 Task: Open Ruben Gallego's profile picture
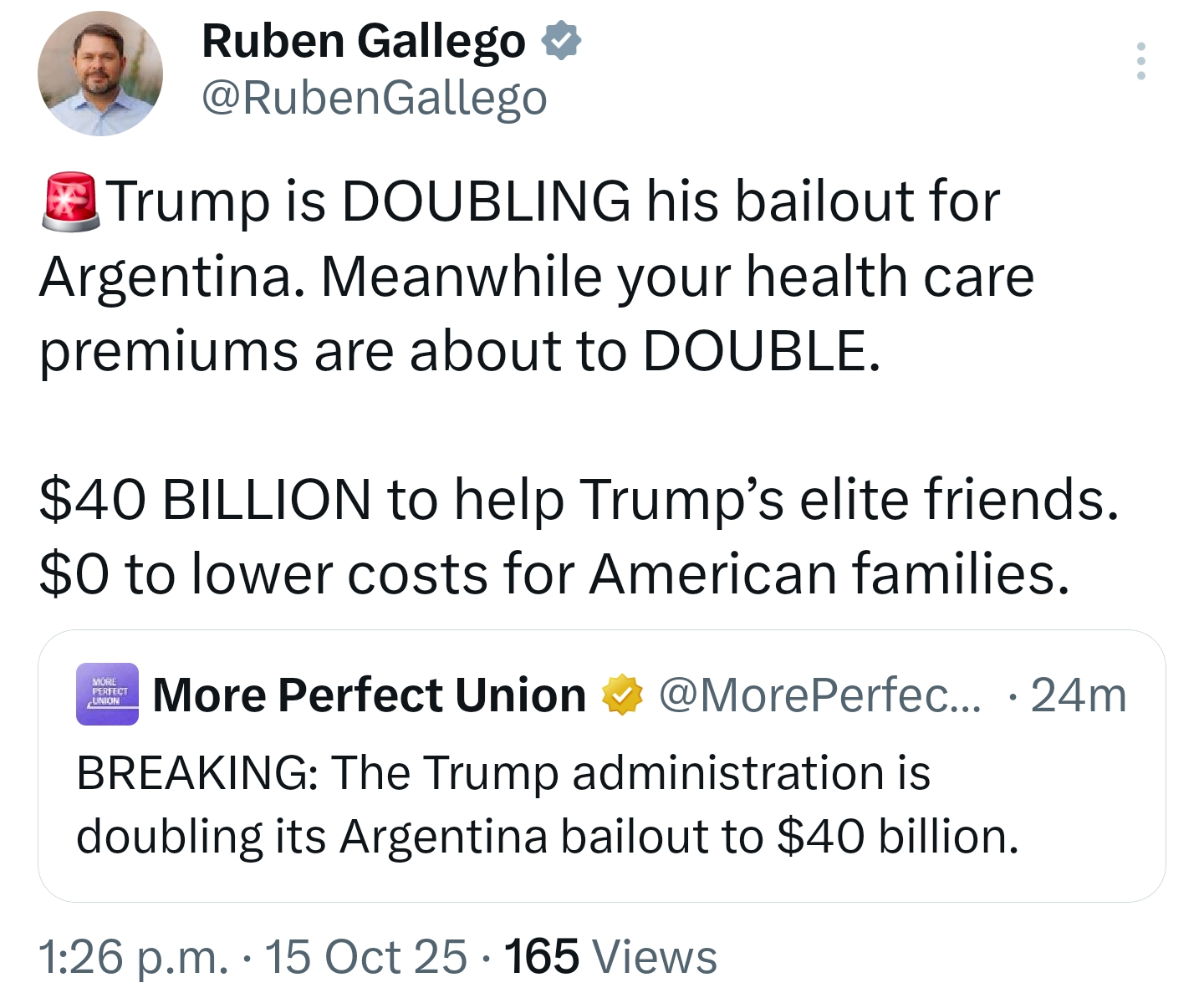[100, 74]
